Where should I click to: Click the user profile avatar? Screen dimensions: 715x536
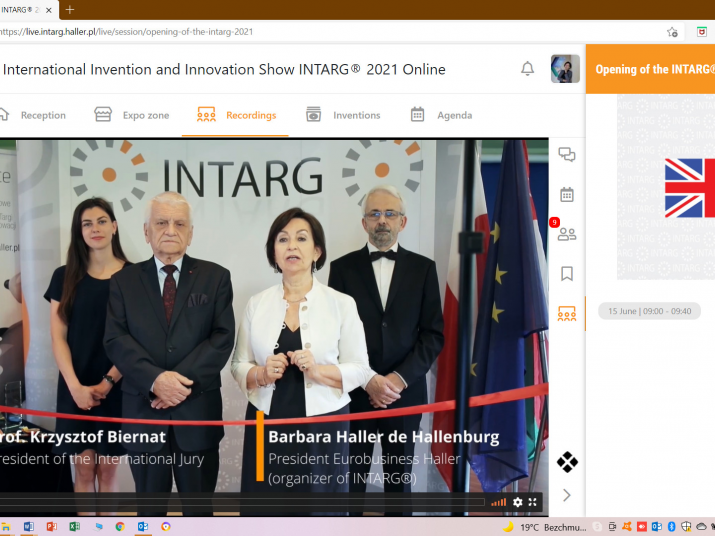pyautogui.click(x=565, y=69)
